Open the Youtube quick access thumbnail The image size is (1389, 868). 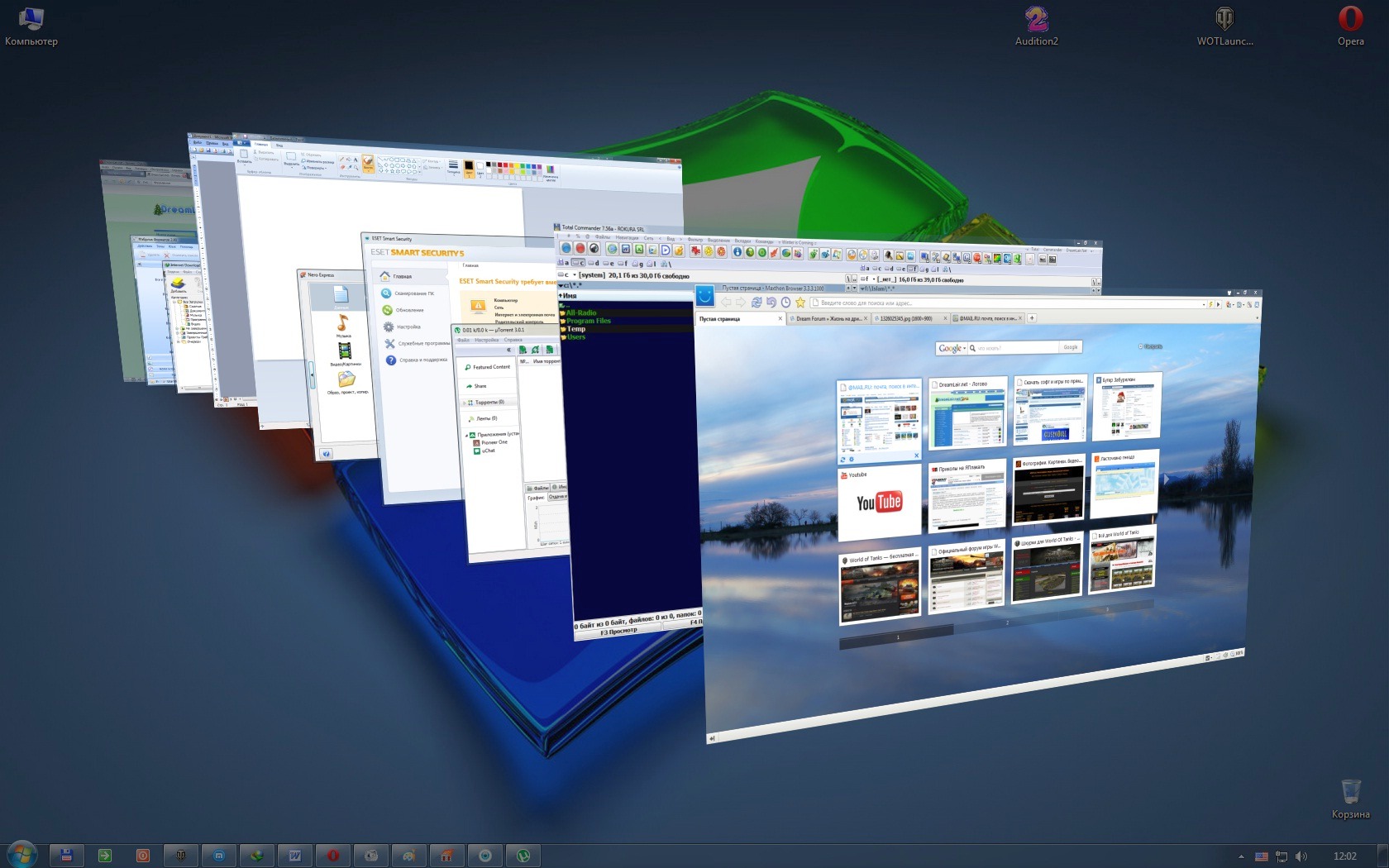pos(880,503)
